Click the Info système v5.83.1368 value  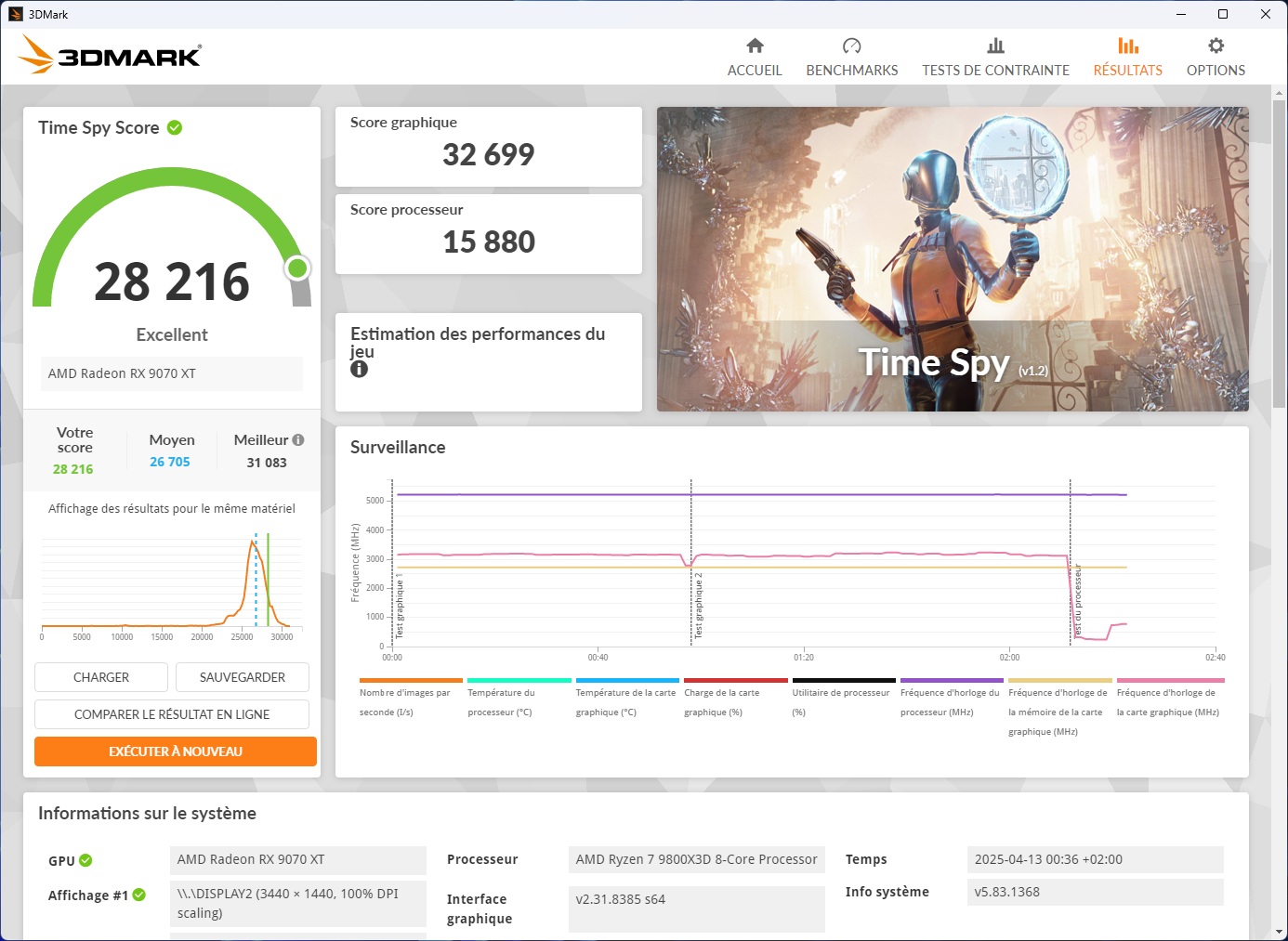(x=1096, y=892)
